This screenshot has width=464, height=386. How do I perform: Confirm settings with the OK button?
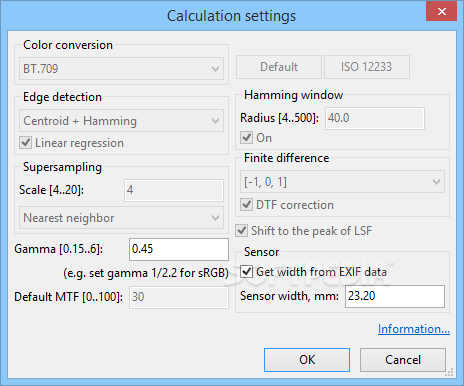[307, 360]
